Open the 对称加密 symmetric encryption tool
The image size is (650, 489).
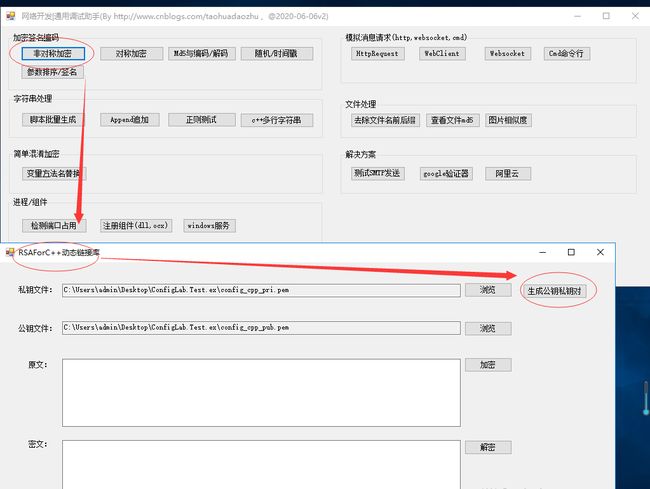(131, 53)
